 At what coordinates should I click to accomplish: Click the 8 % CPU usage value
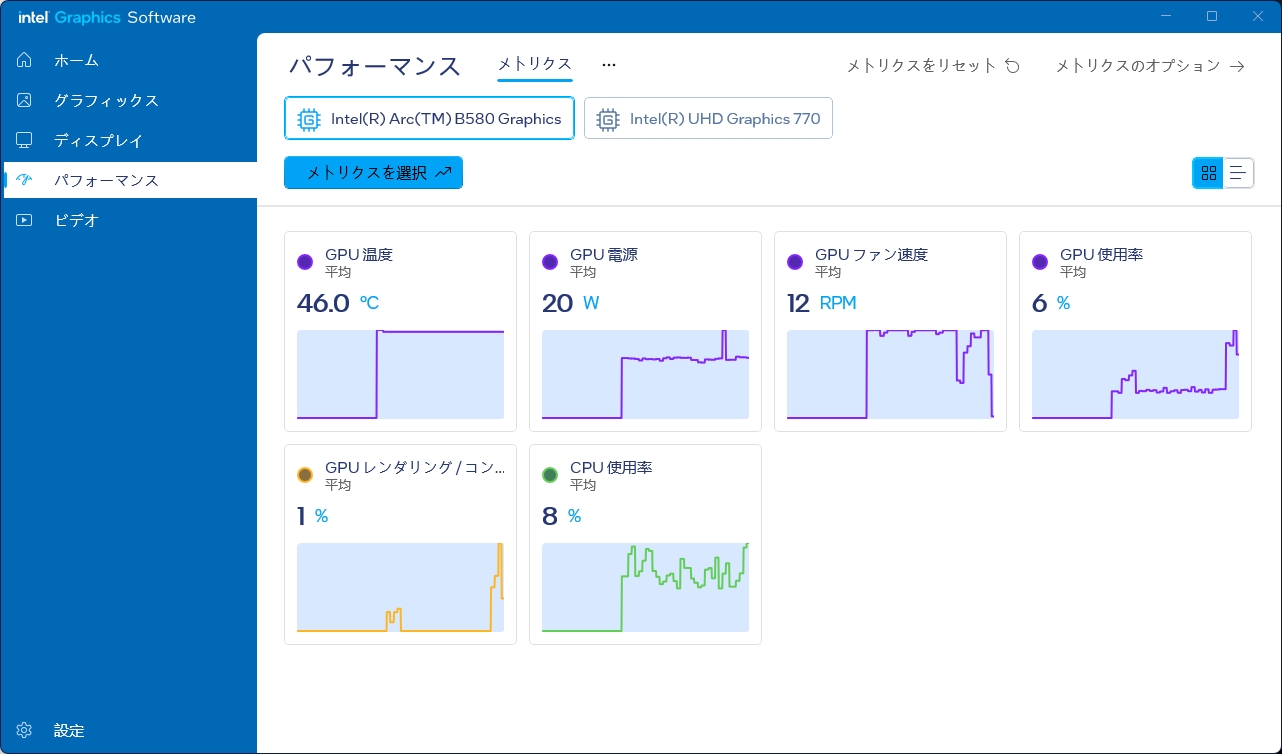point(561,516)
